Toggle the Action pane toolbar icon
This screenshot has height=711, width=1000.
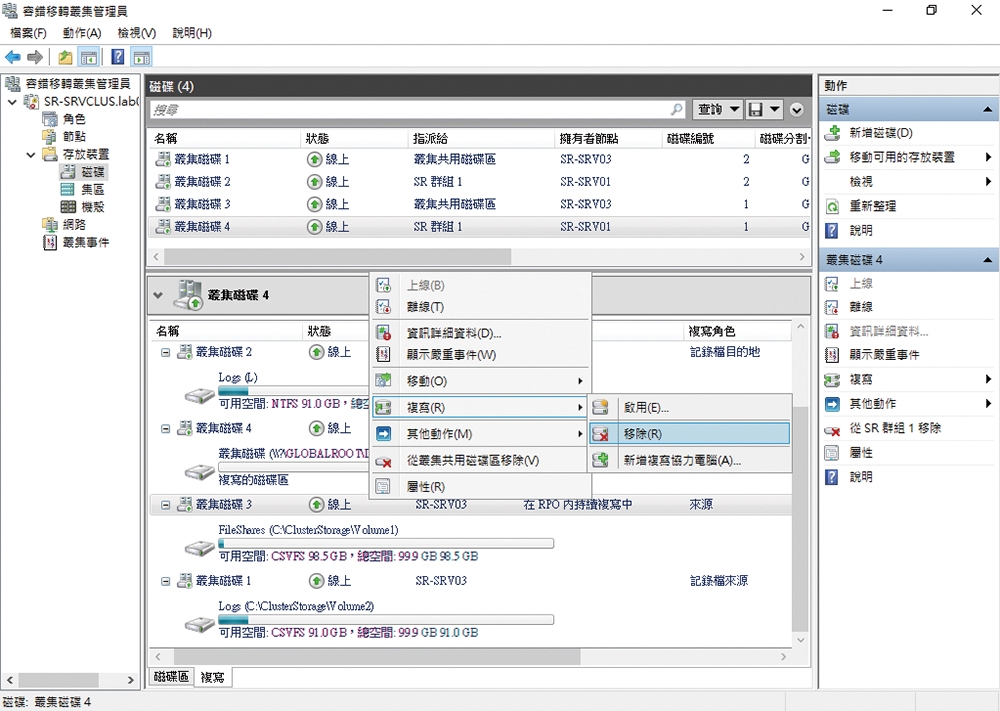[142, 57]
